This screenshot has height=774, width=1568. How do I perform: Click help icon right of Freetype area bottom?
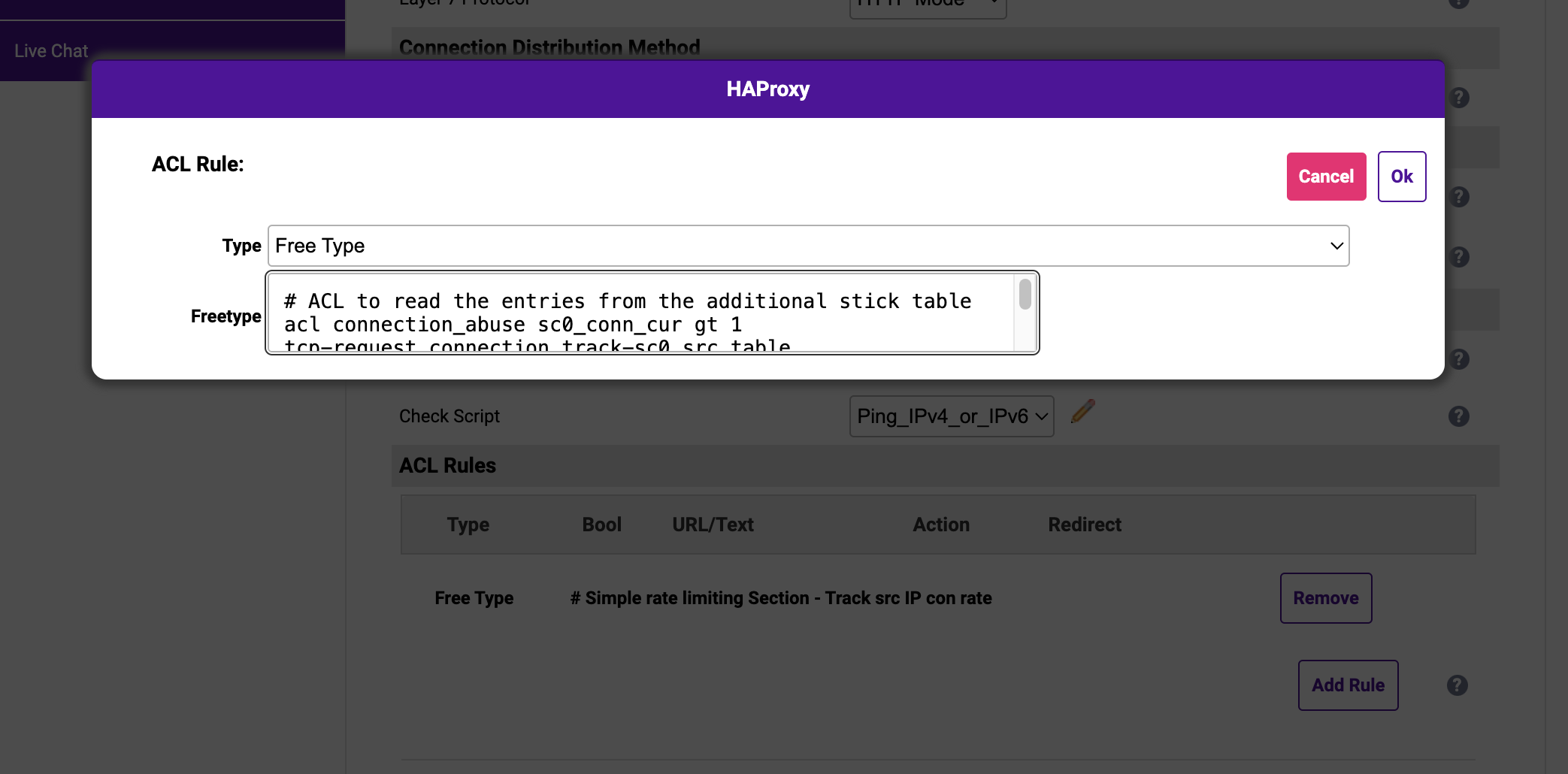coord(1459,359)
